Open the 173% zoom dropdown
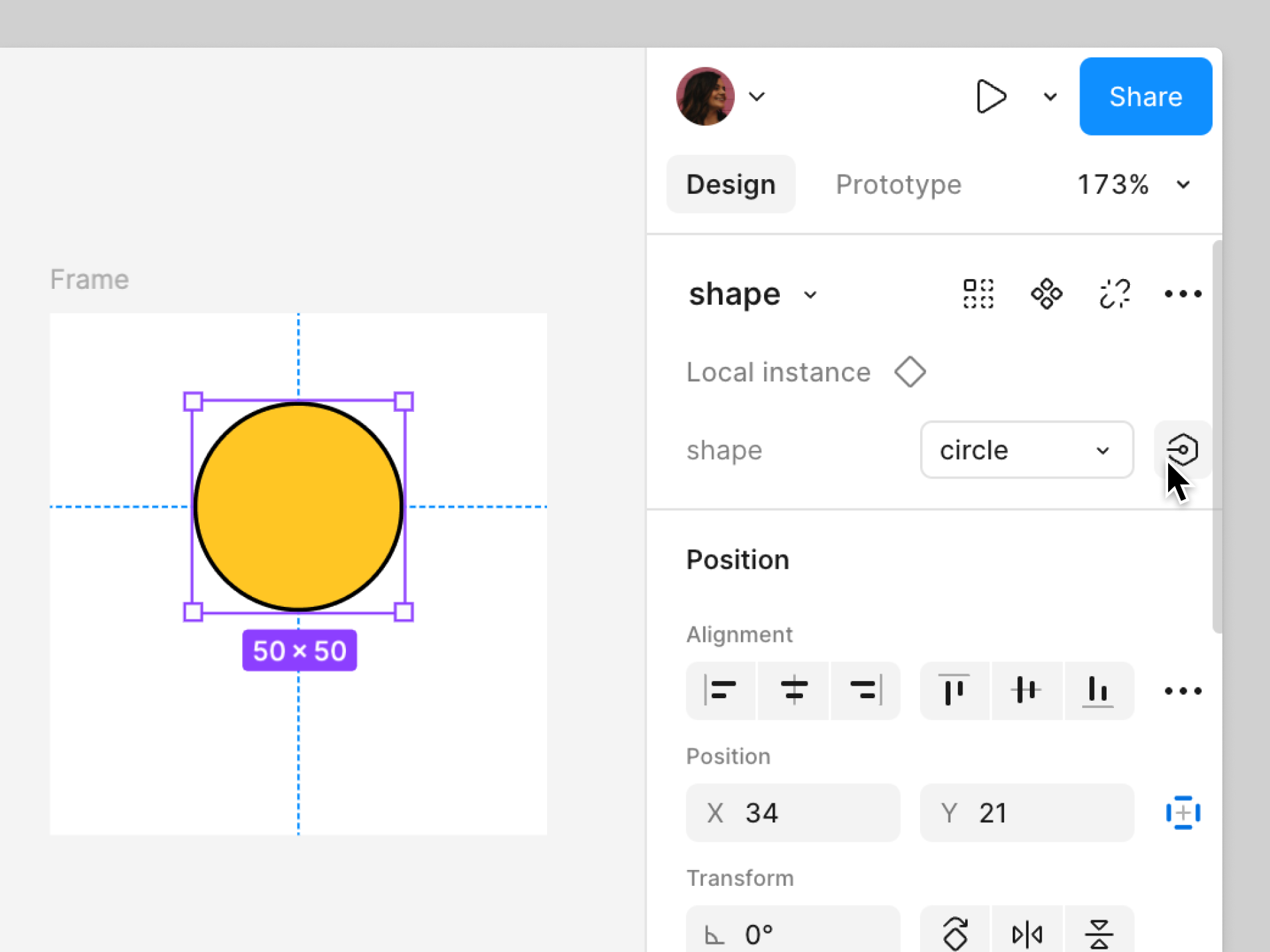This screenshot has width=1270, height=952. [1134, 184]
